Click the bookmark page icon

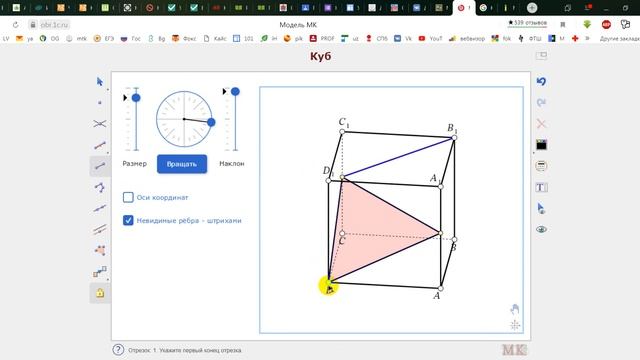coord(563,25)
